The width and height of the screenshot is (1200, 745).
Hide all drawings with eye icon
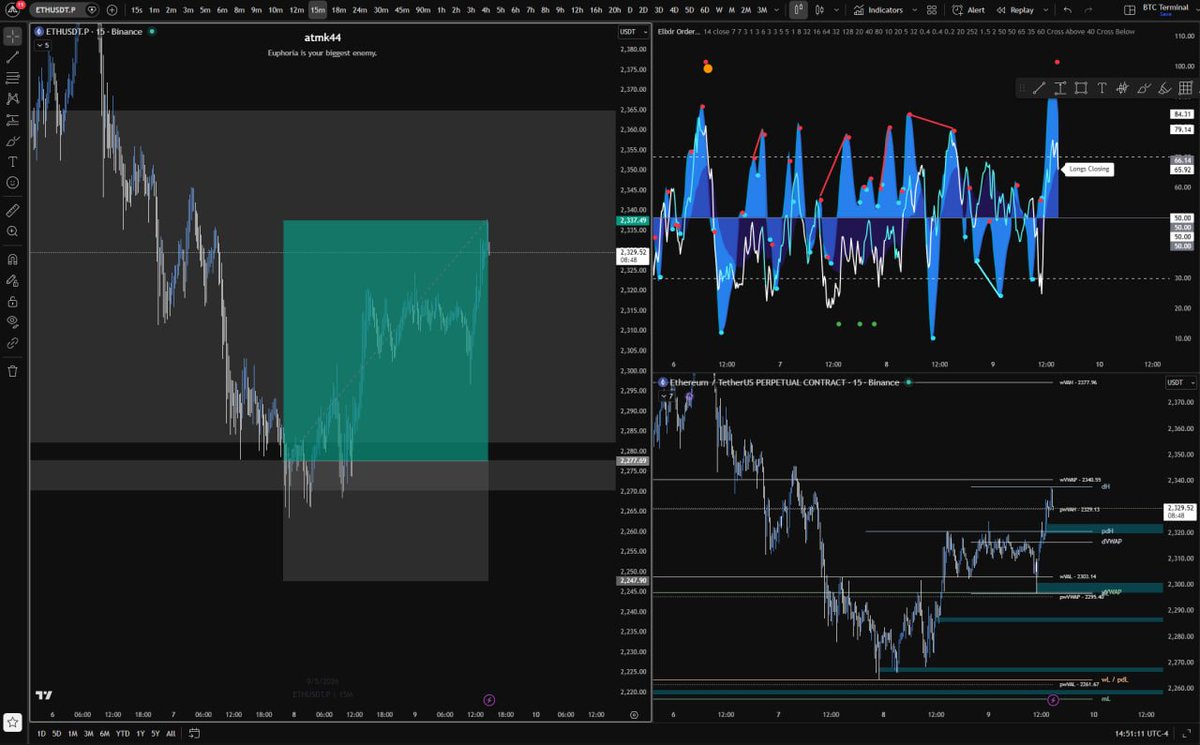[x=12, y=322]
